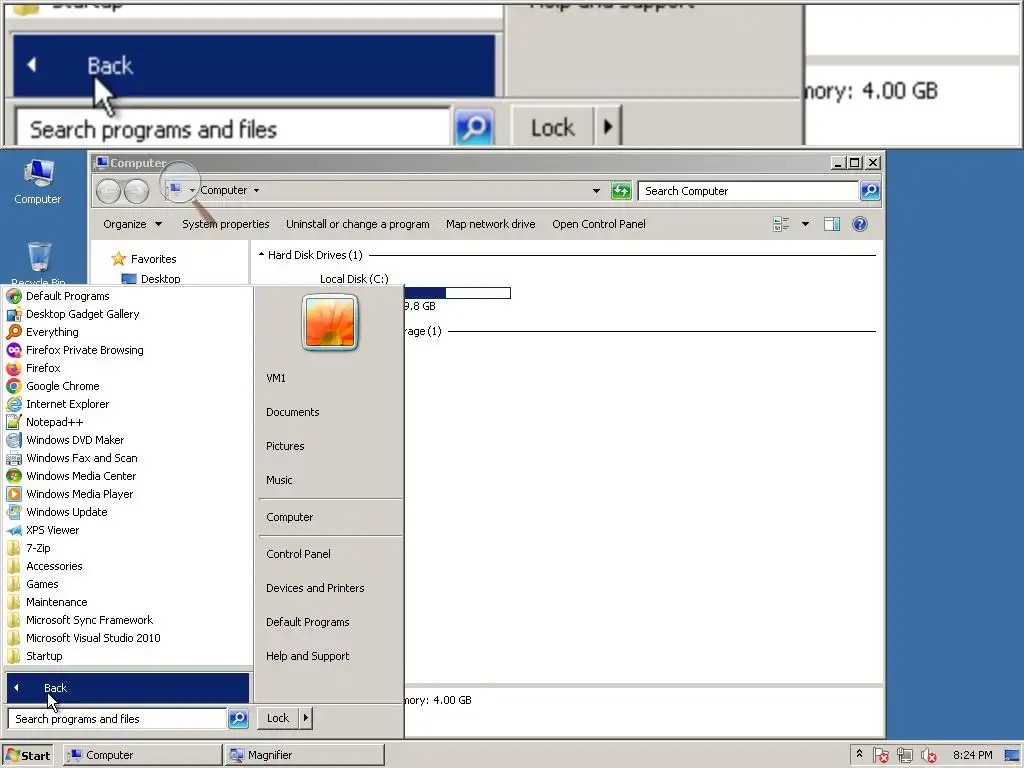
Task: Open Windows Fax and Scan
Action: (128, 458)
